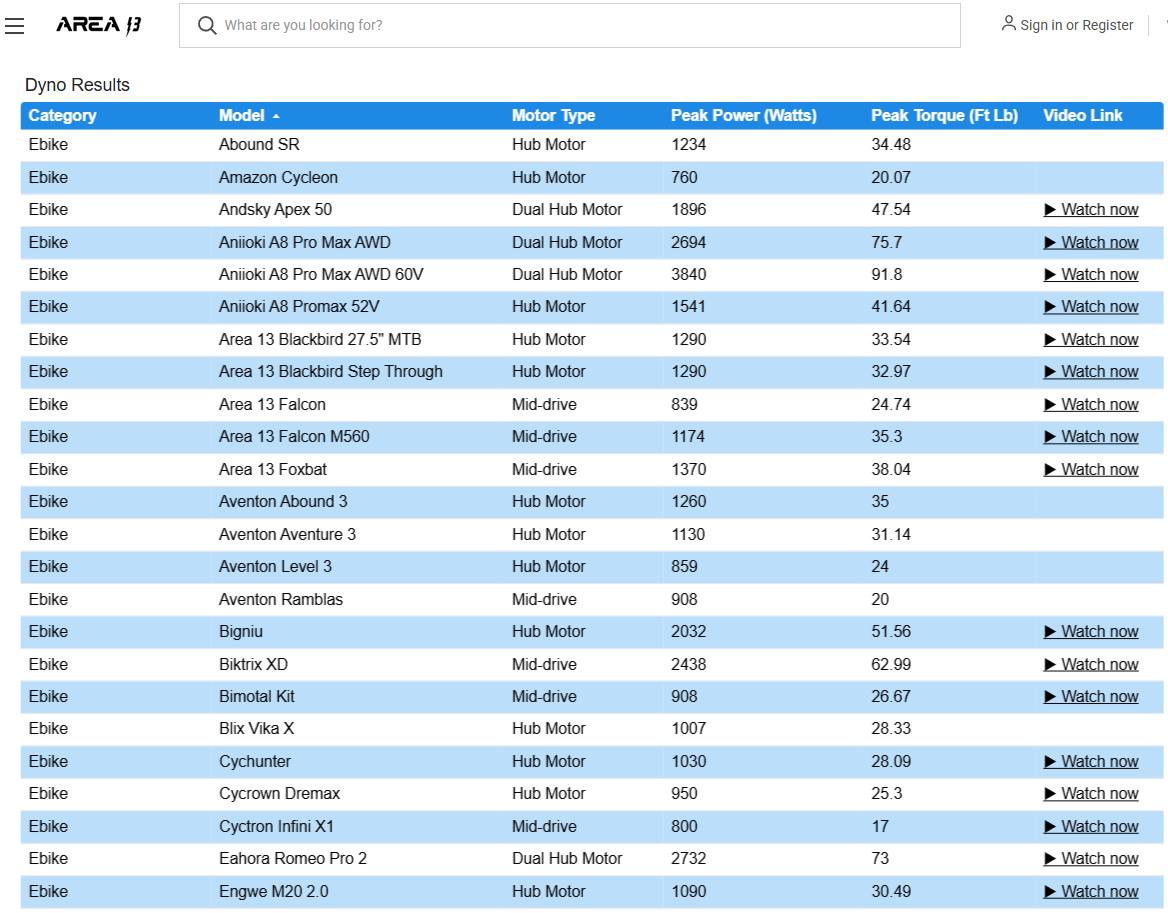Click the search magnifier icon
The width and height of the screenshot is (1168, 913).
click(x=206, y=25)
